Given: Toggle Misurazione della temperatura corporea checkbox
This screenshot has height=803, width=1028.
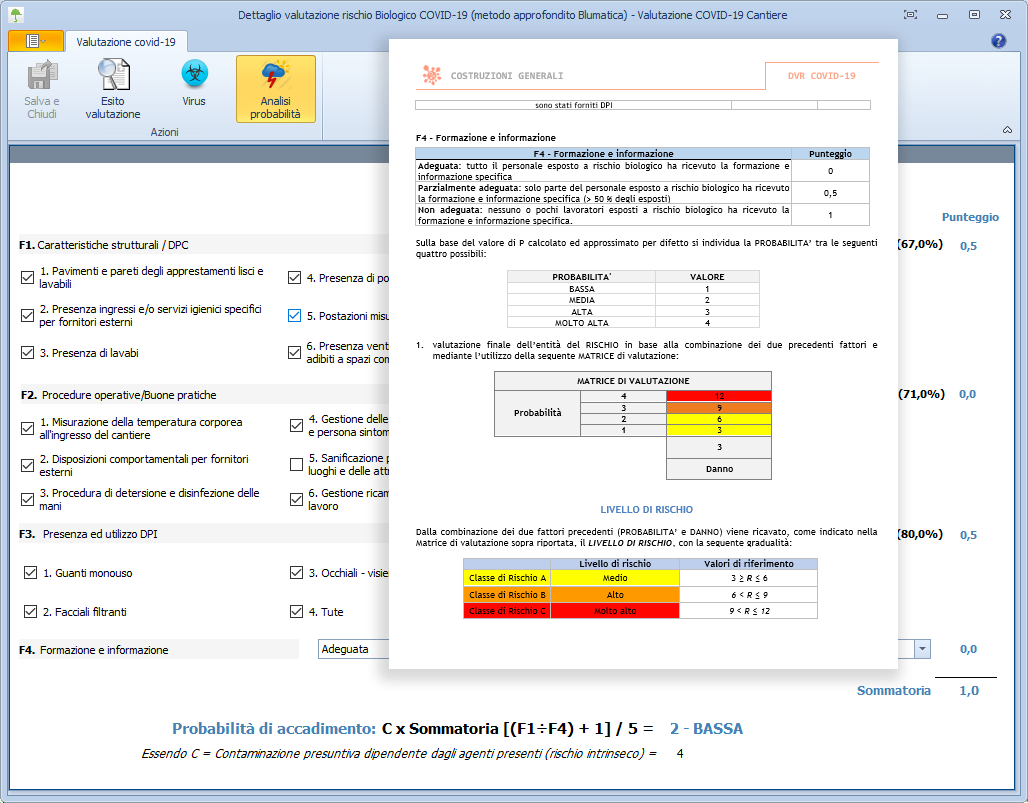Looking at the screenshot, I should [28, 428].
